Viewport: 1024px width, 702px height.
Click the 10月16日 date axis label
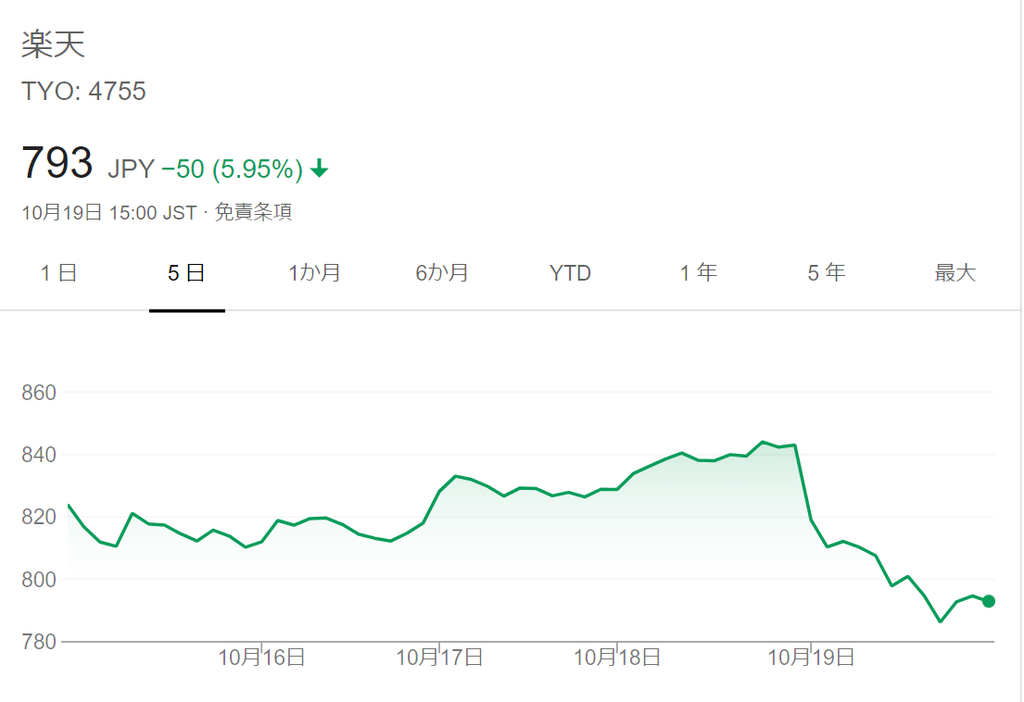[x=262, y=658]
